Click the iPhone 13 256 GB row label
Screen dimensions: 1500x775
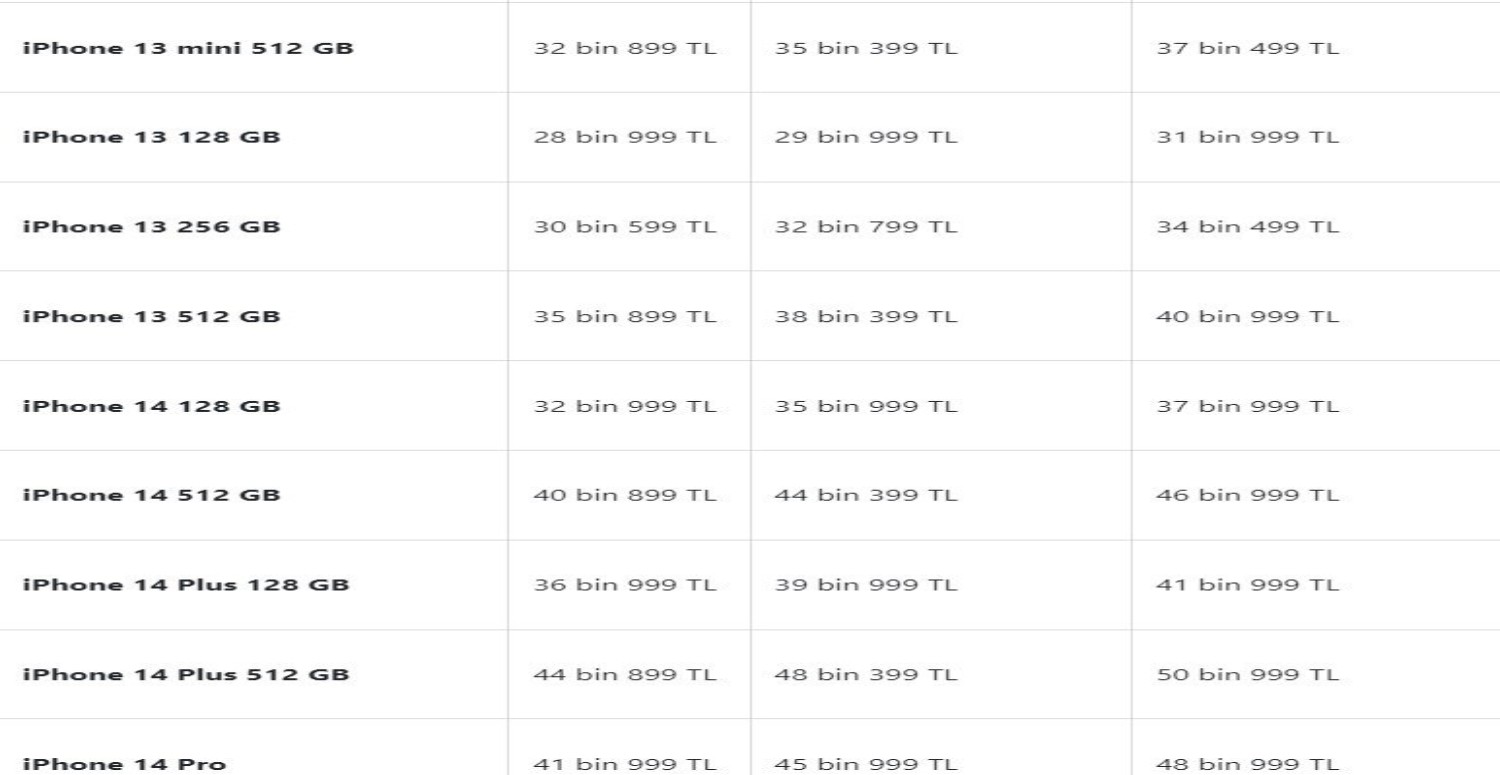tap(151, 227)
